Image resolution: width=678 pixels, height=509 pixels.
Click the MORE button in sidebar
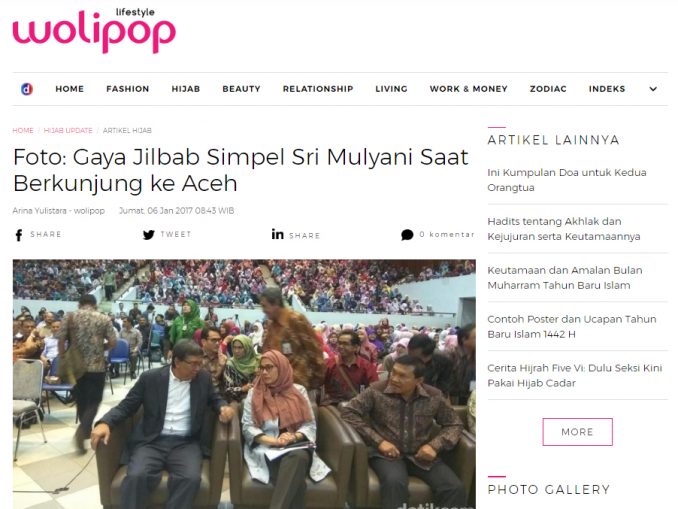click(577, 432)
